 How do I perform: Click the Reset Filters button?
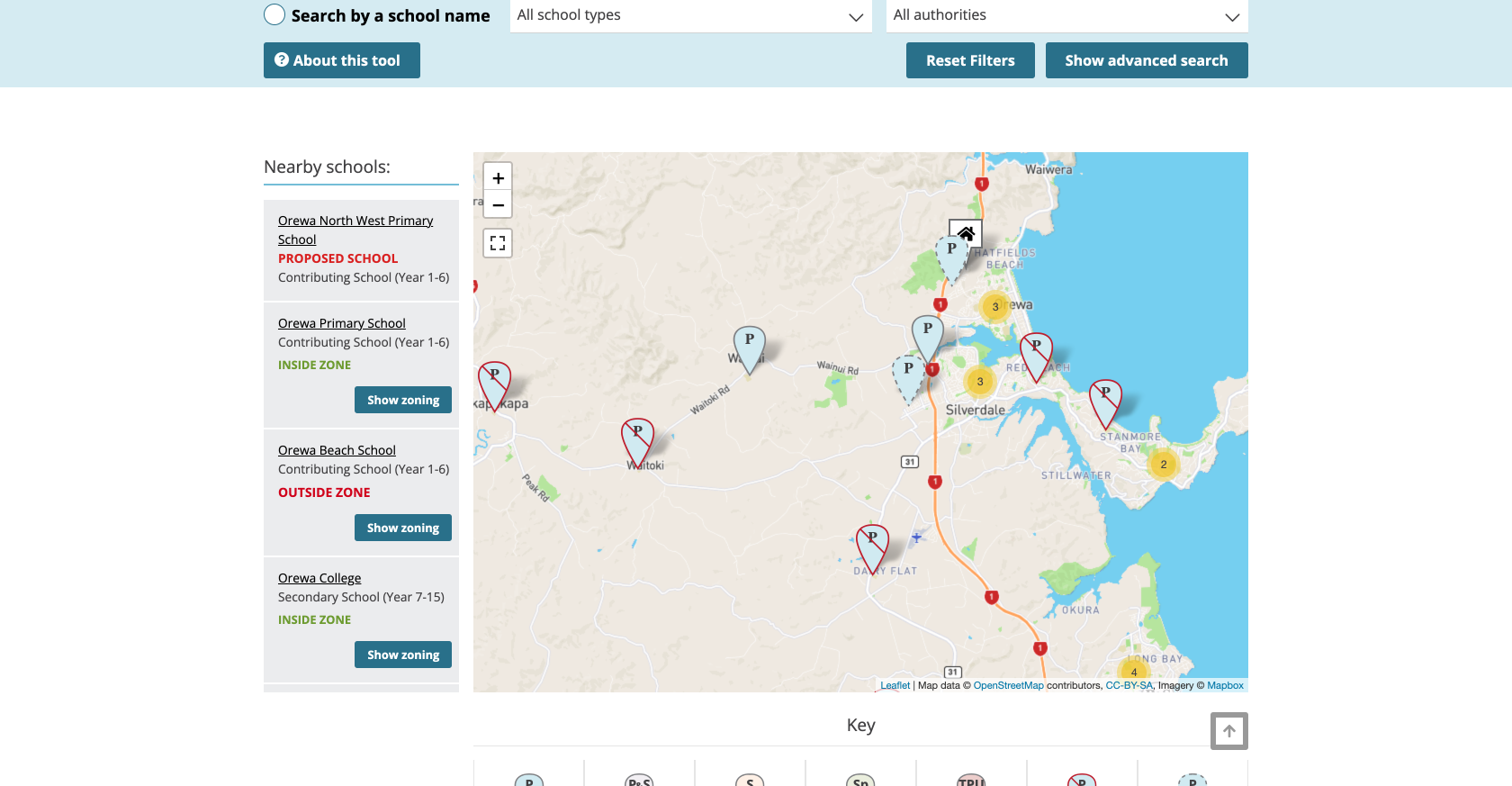tap(970, 60)
